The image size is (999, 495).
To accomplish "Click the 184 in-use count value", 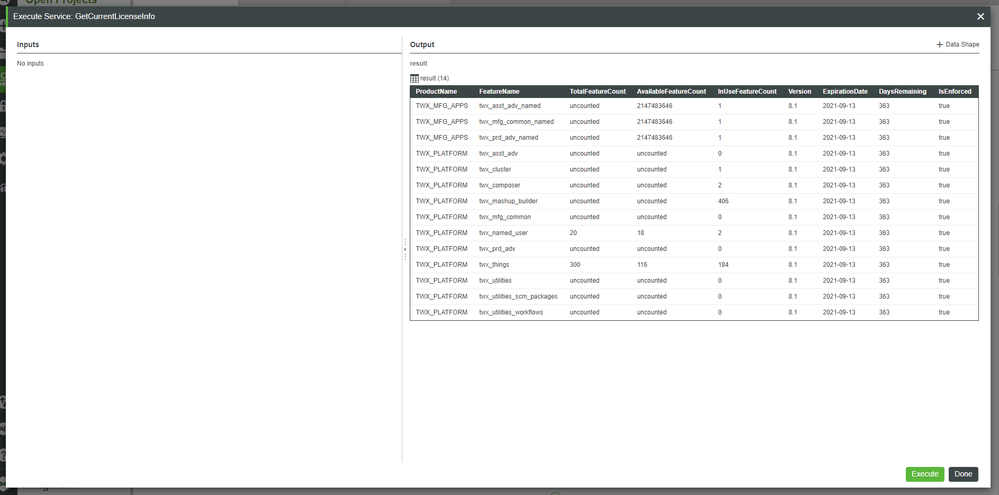I will (723, 265).
